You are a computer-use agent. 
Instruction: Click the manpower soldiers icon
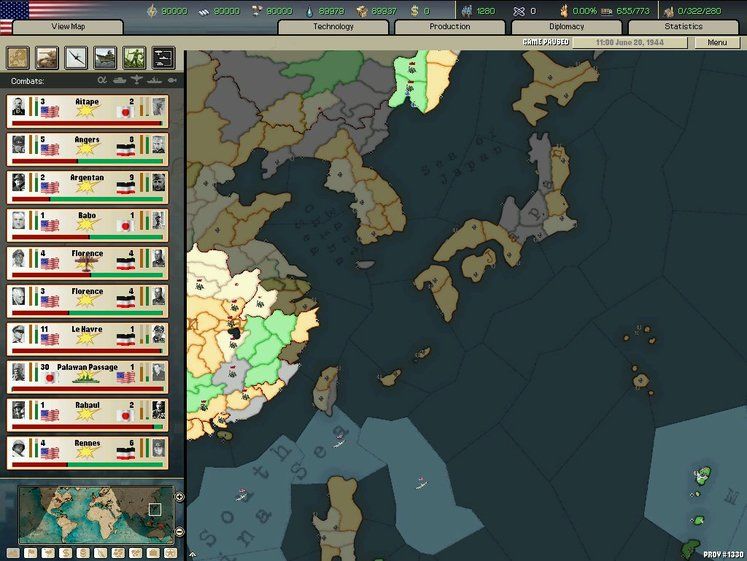point(466,10)
